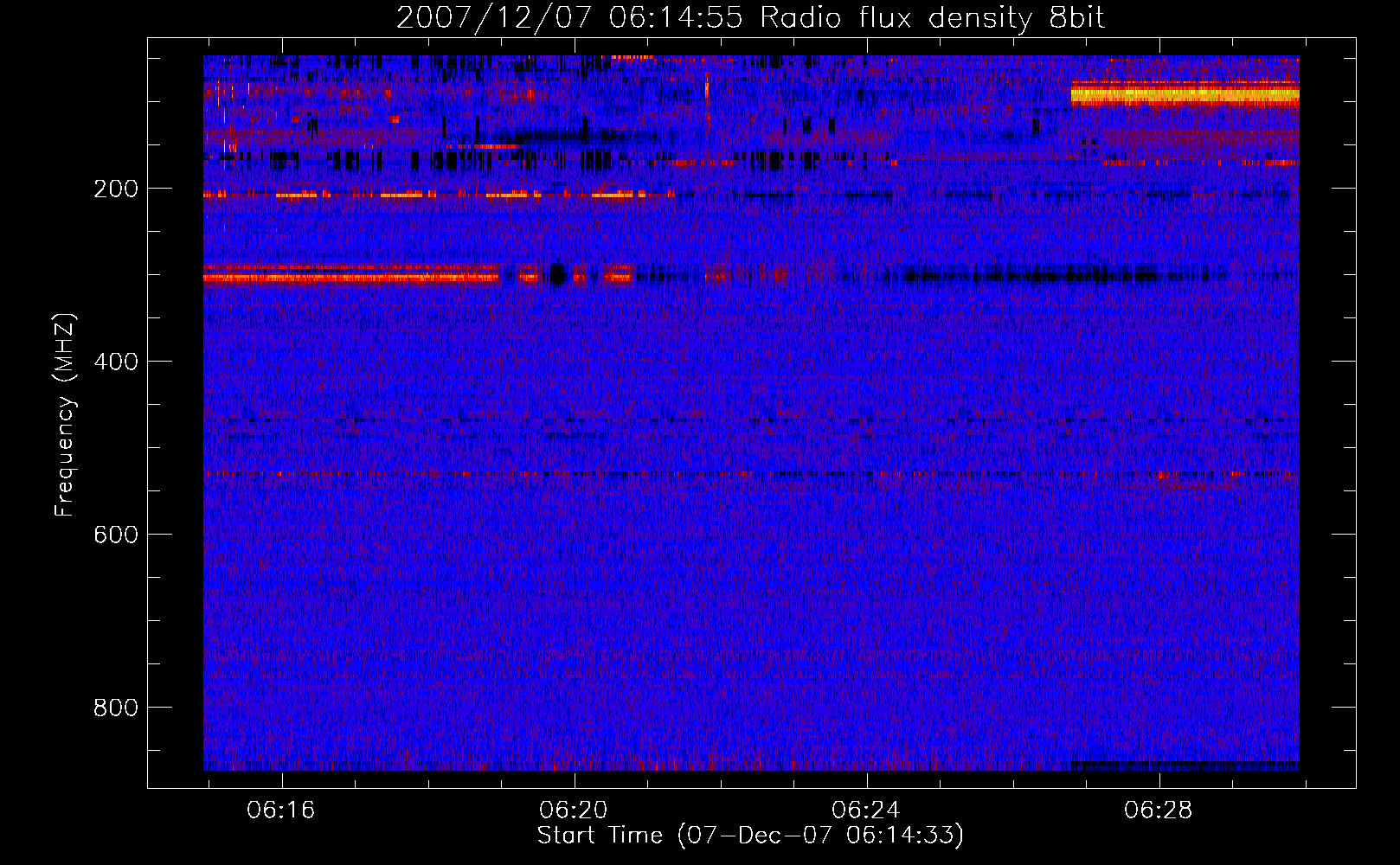Image resolution: width=1400 pixels, height=865 pixels.
Task: Click the 800 frequency axis tick label
Action: 116,708
